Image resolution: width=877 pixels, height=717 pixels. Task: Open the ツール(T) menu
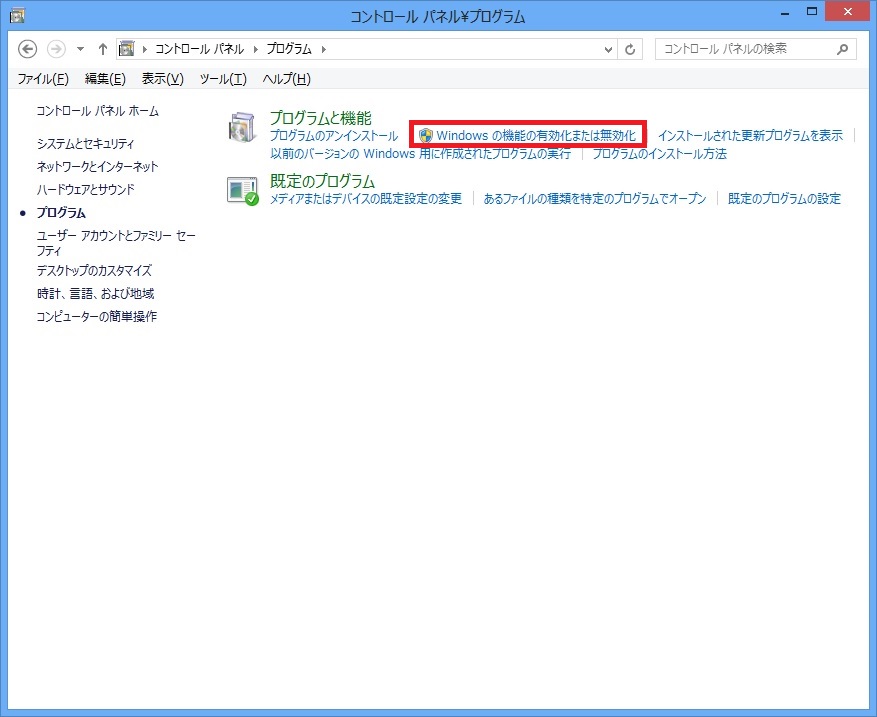pyautogui.click(x=223, y=79)
